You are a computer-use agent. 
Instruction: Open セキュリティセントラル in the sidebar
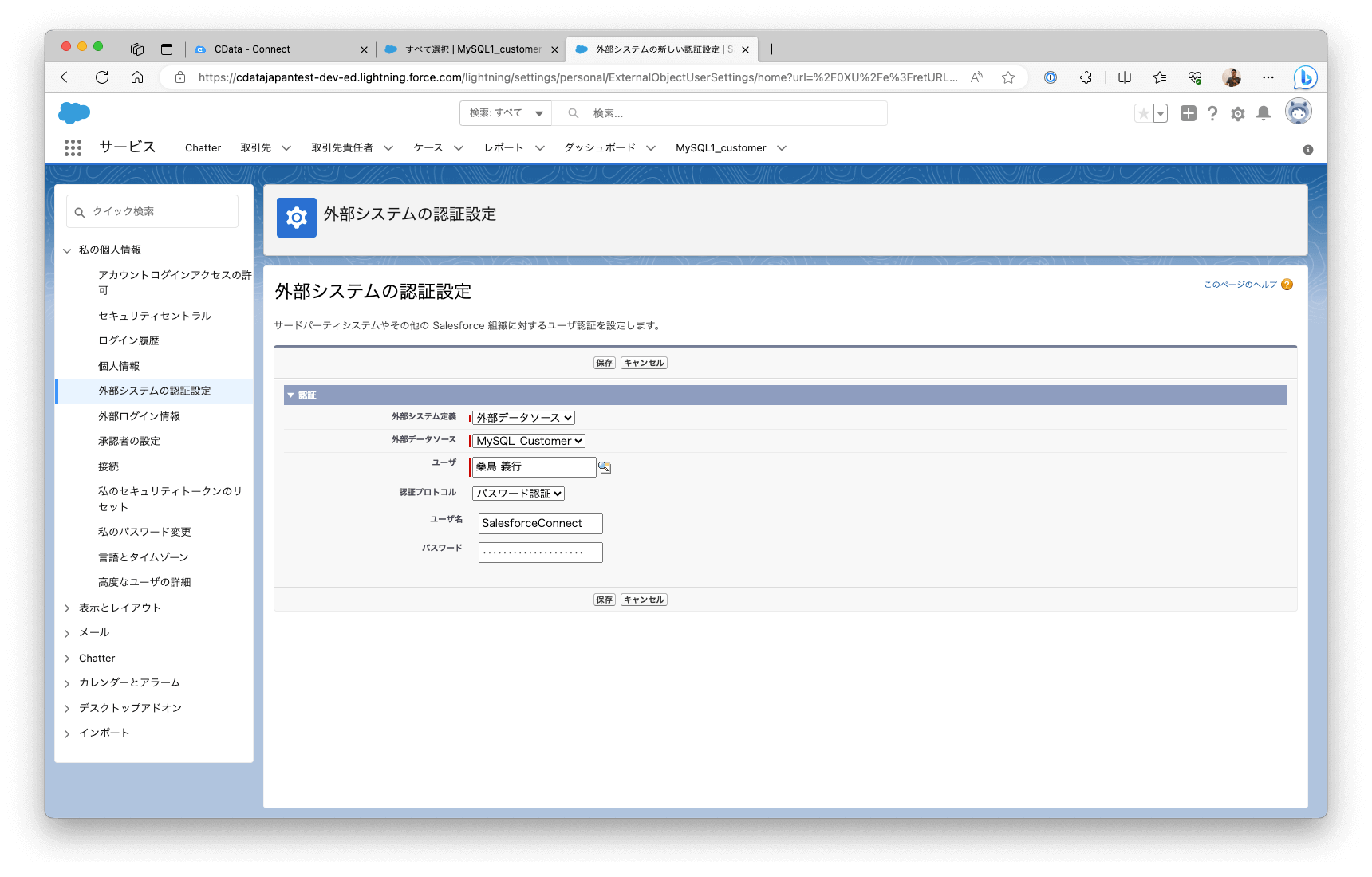pyautogui.click(x=155, y=316)
